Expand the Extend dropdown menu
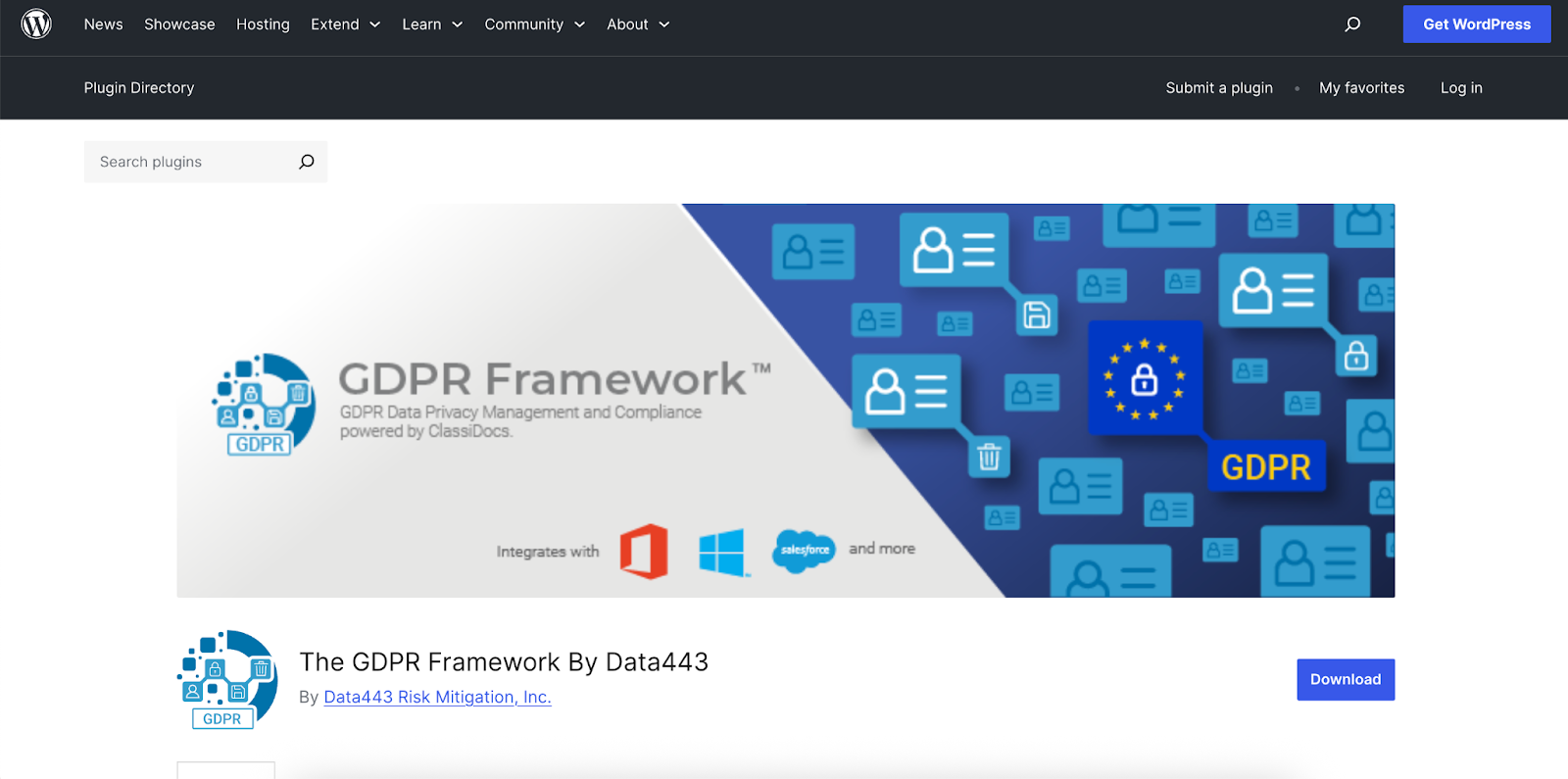This screenshot has width=1568, height=779. [x=345, y=24]
